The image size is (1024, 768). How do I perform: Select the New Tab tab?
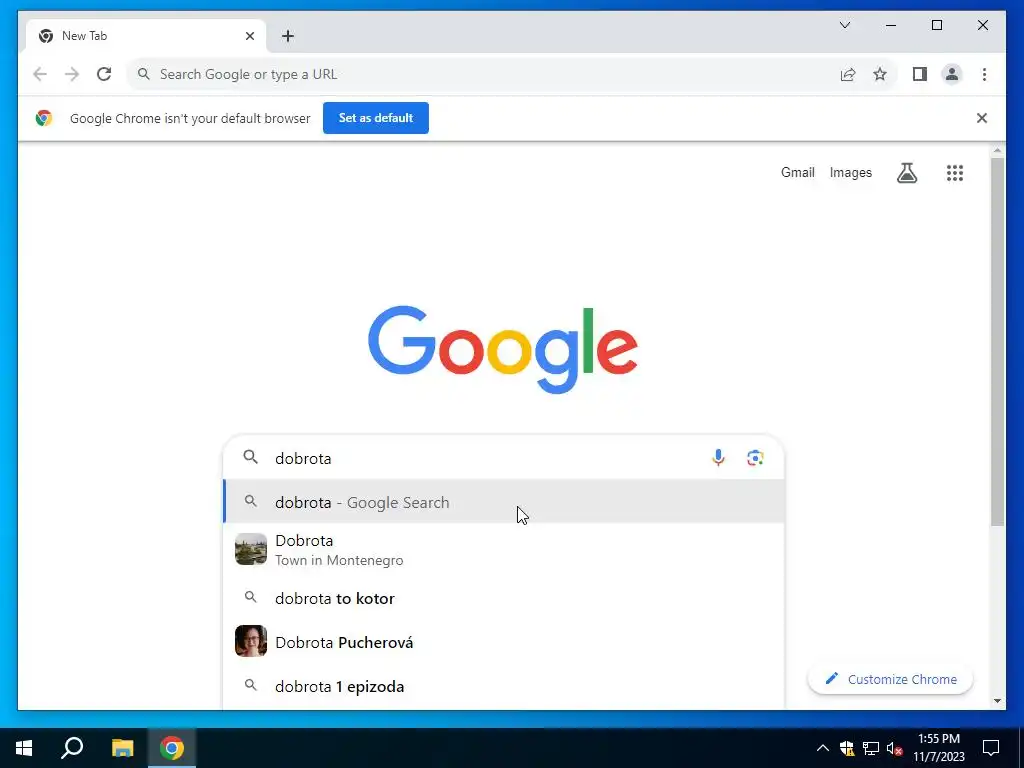(146, 36)
